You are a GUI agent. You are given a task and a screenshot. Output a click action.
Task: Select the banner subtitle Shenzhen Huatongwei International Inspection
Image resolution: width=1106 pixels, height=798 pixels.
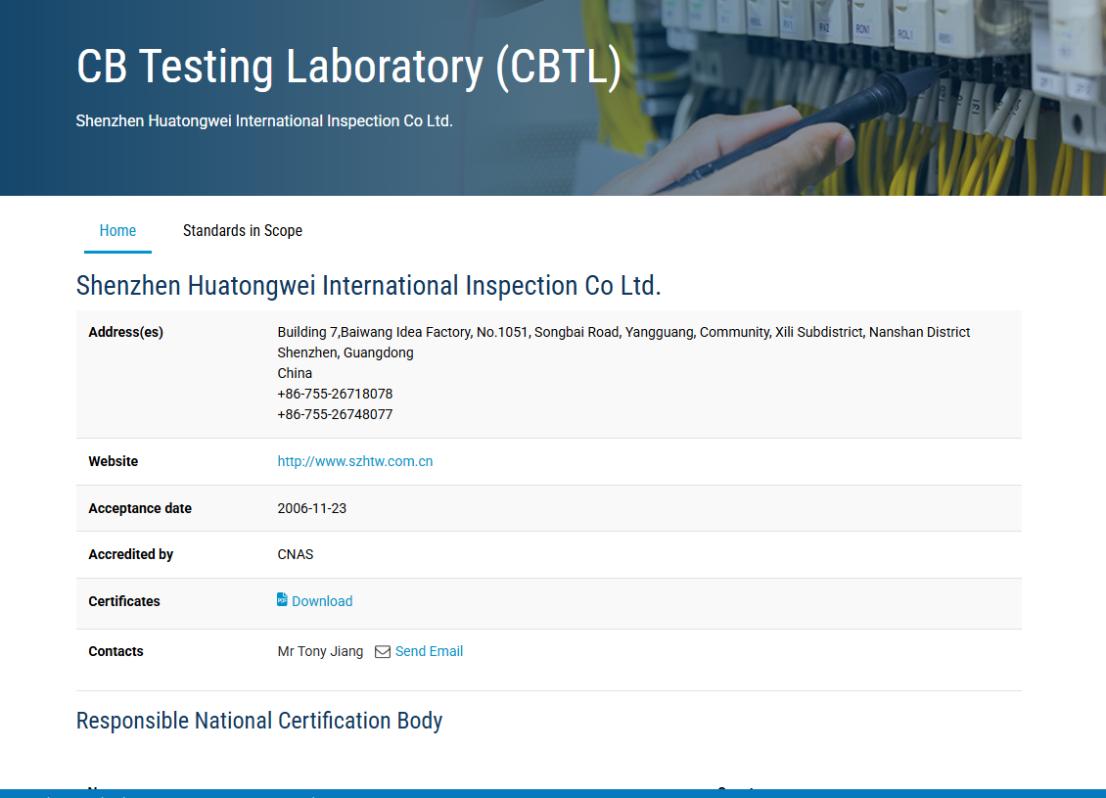(x=264, y=121)
